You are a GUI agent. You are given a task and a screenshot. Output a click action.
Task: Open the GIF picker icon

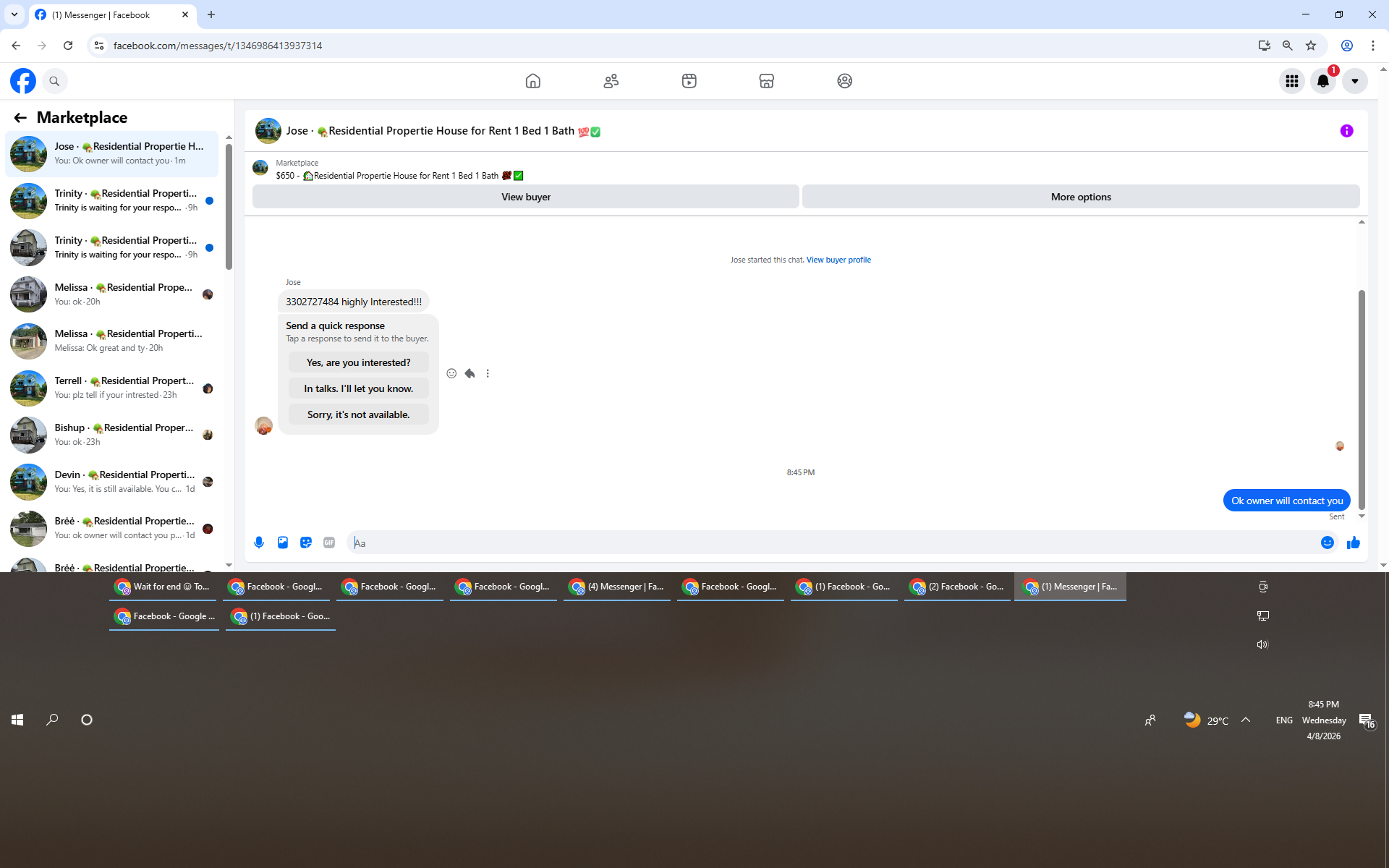(329, 542)
